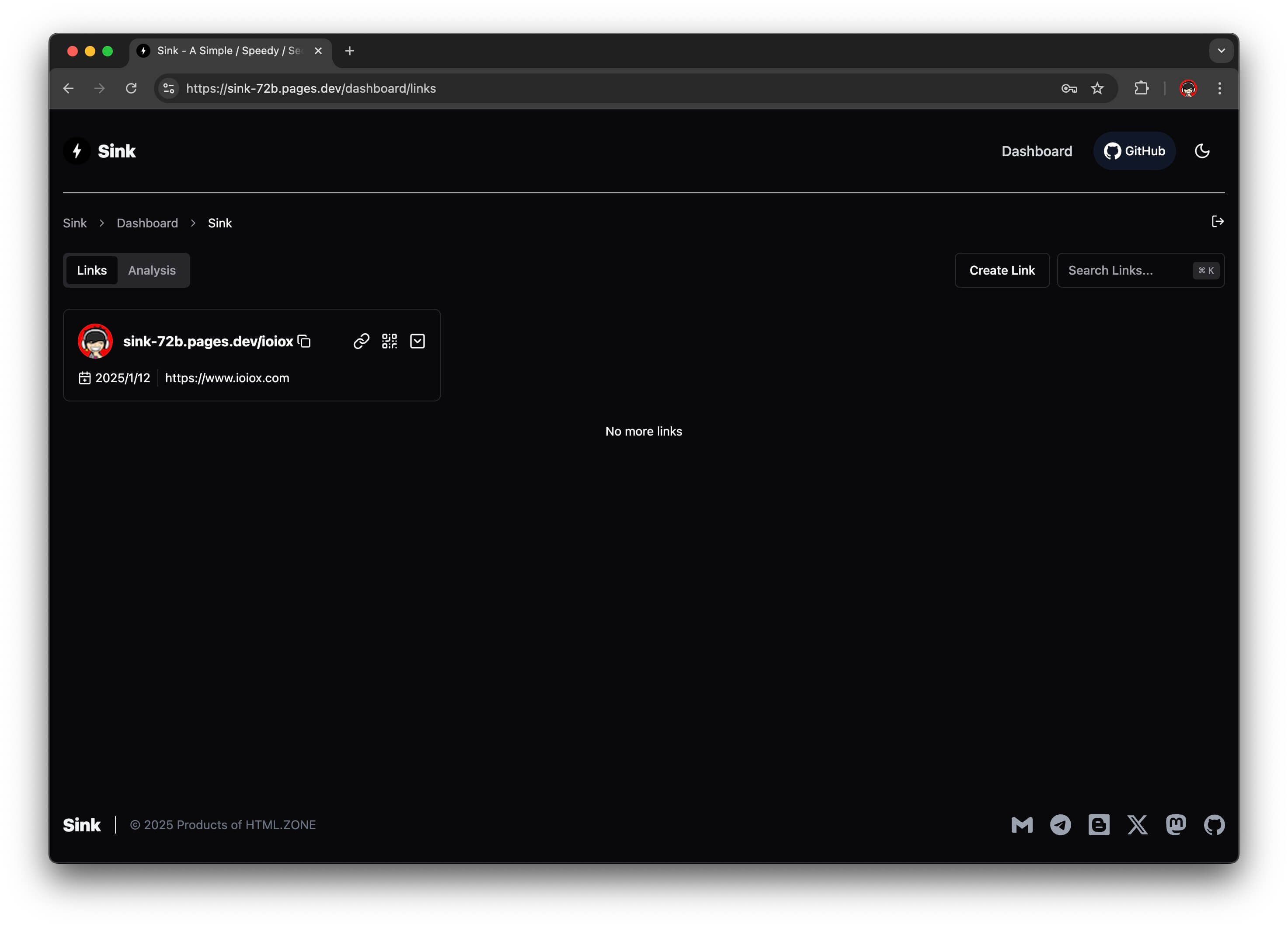
Task: Open a new tab with plus button
Action: point(350,51)
